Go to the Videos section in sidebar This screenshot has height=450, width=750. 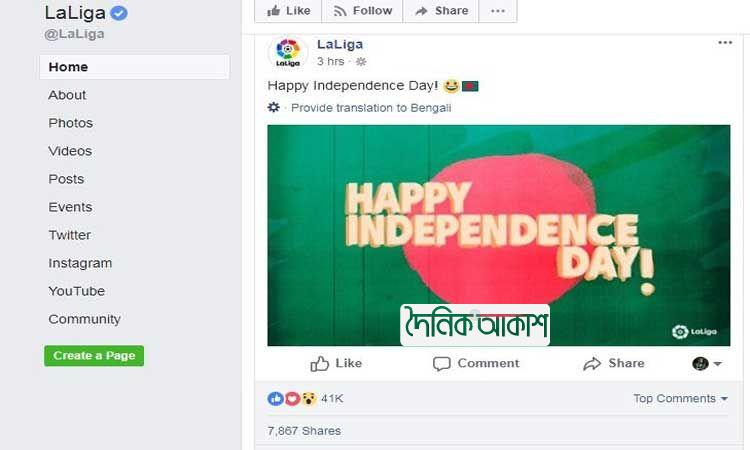pos(70,151)
